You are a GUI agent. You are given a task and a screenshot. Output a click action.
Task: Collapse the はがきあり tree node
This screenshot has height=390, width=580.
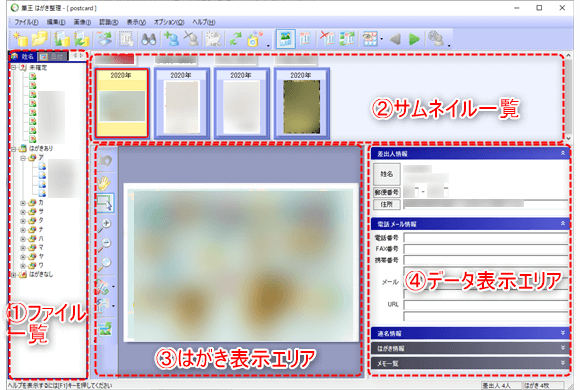(x=14, y=149)
